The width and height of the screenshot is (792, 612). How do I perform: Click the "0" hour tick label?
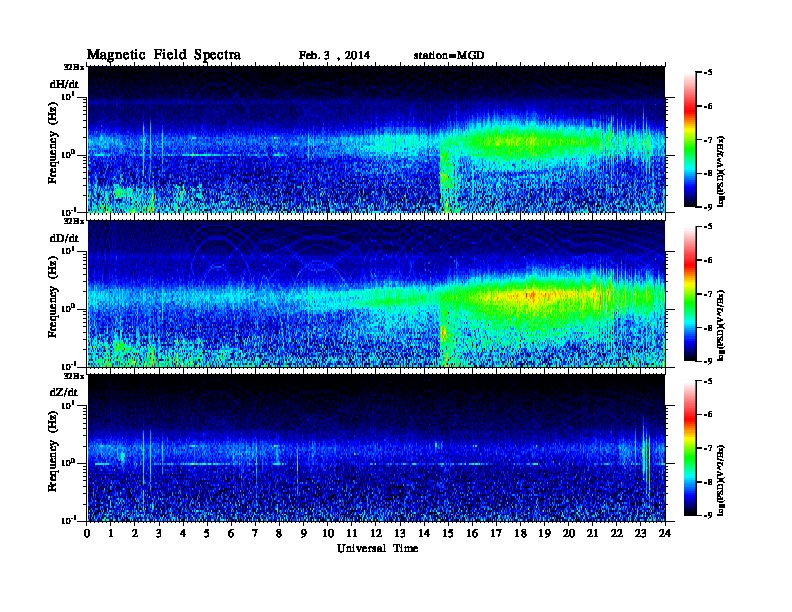coord(87,534)
